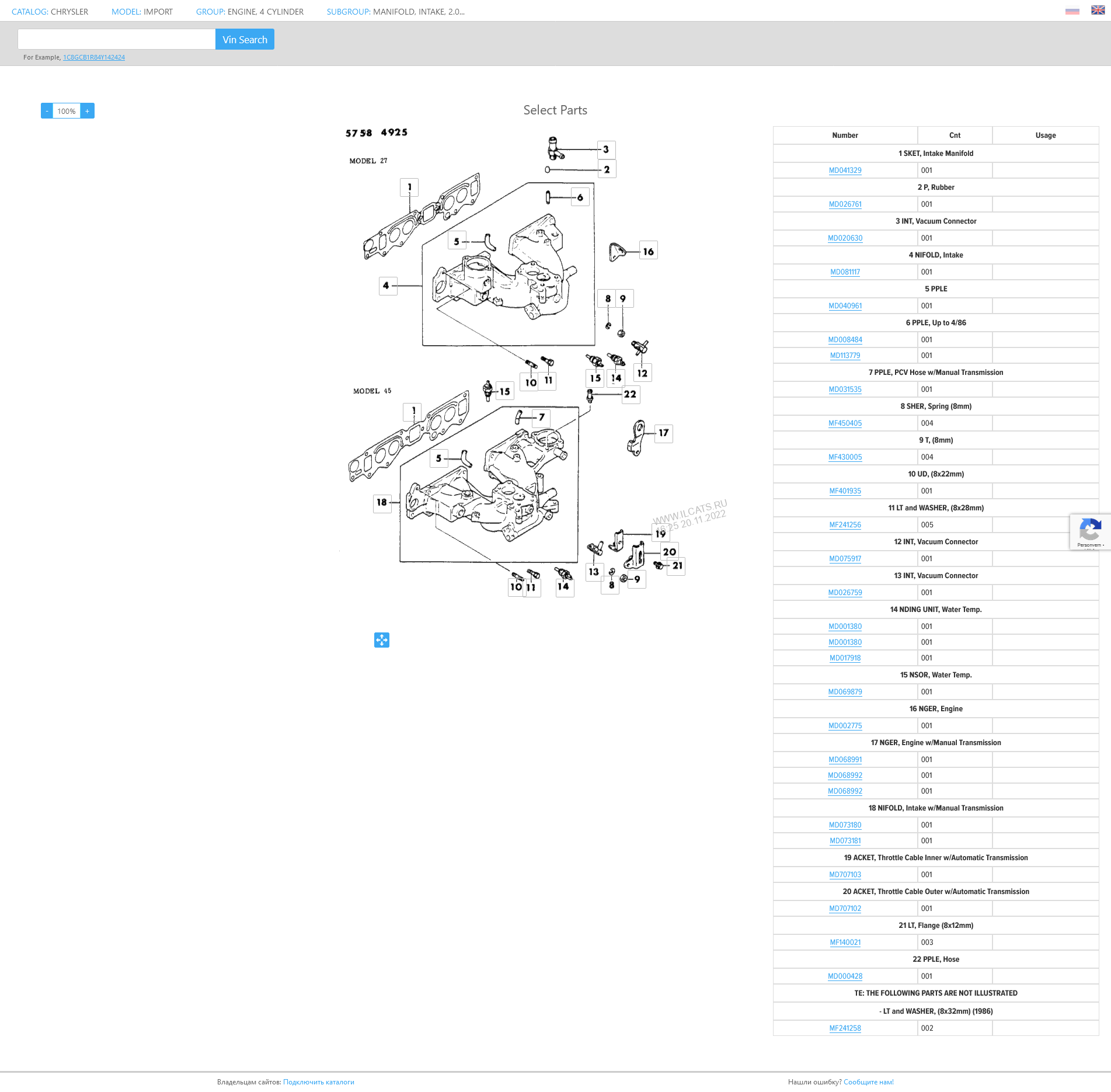Select callout 16 in the parts diagram

tap(648, 251)
